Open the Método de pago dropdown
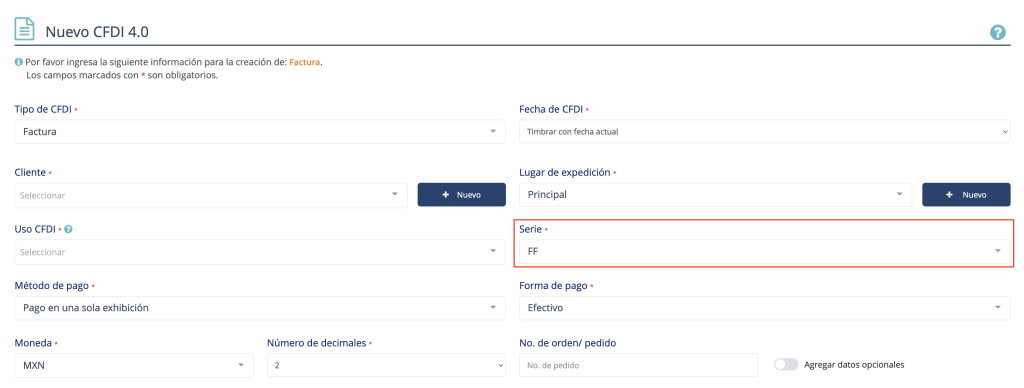 [260, 308]
